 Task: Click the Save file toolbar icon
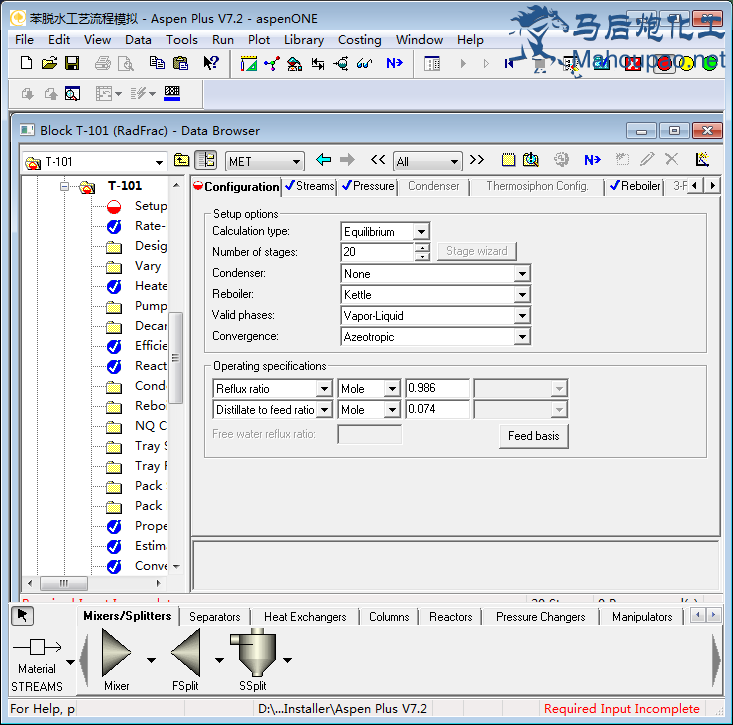tap(72, 63)
